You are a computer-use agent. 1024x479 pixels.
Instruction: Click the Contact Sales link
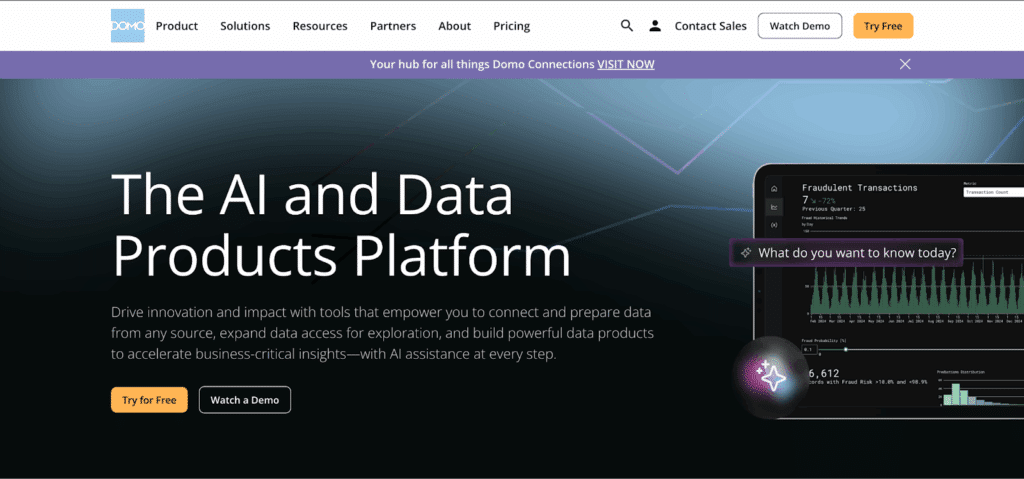click(x=711, y=26)
